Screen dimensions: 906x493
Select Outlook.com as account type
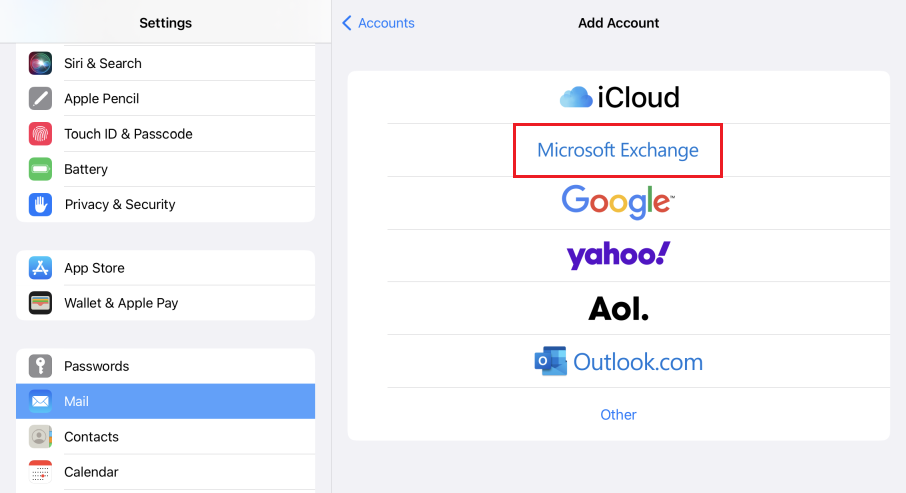coord(618,361)
